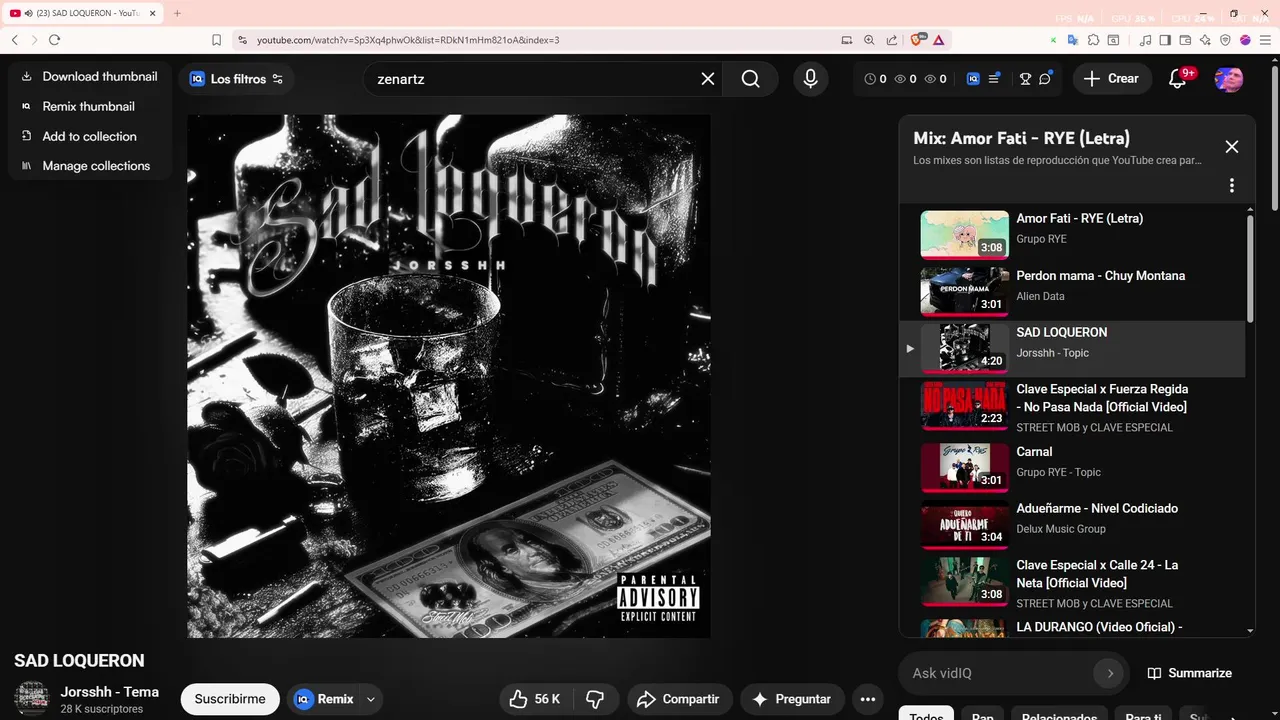Image resolution: width=1280 pixels, height=720 pixels.
Task: Play Adueñarme - Nivel Codiciado
Action: pos(1072,525)
